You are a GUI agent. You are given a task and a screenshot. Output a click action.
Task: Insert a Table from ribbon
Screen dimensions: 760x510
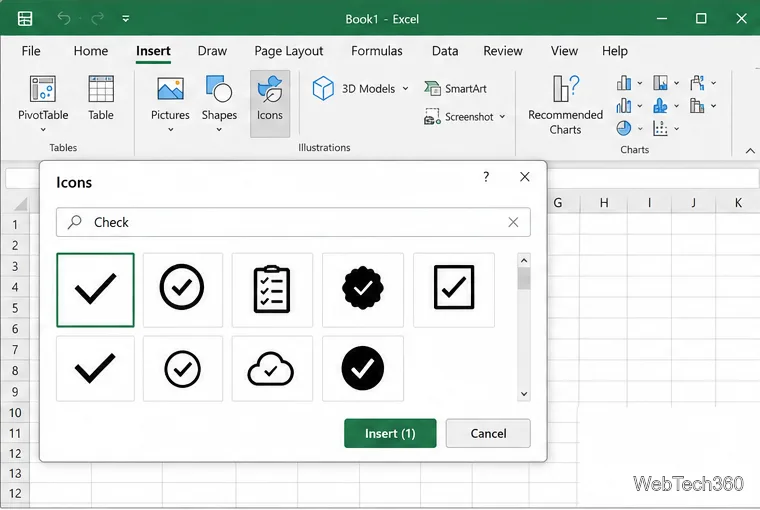101,97
